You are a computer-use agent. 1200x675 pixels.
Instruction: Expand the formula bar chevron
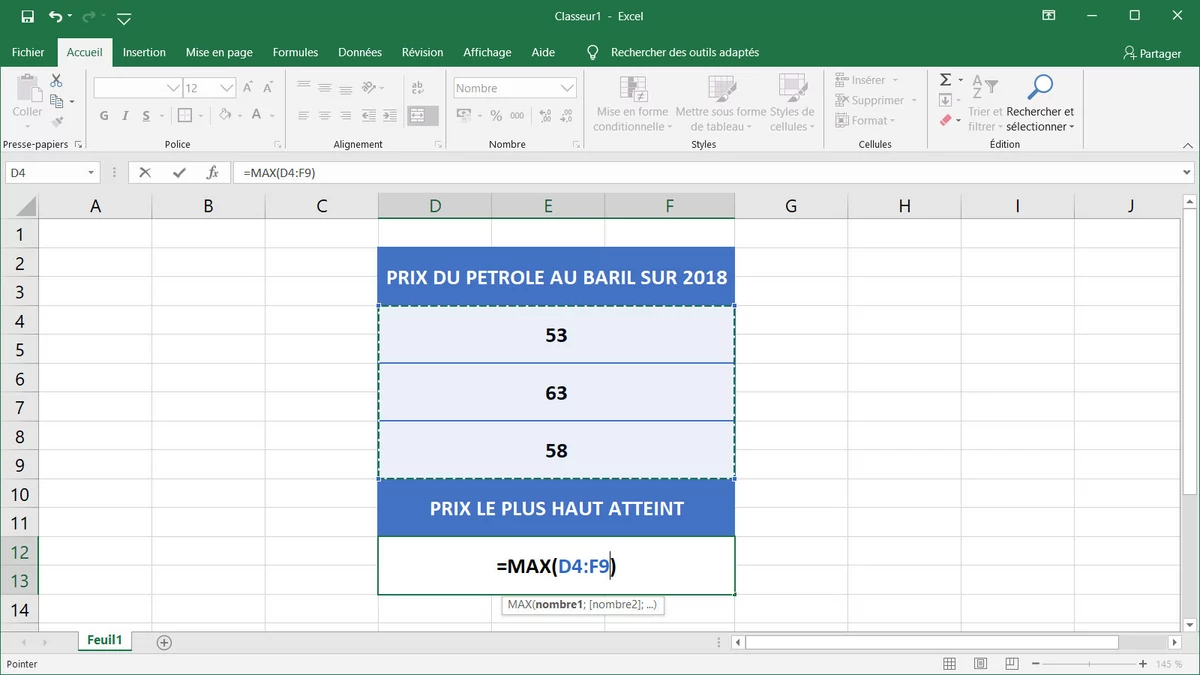[x=1186, y=172]
